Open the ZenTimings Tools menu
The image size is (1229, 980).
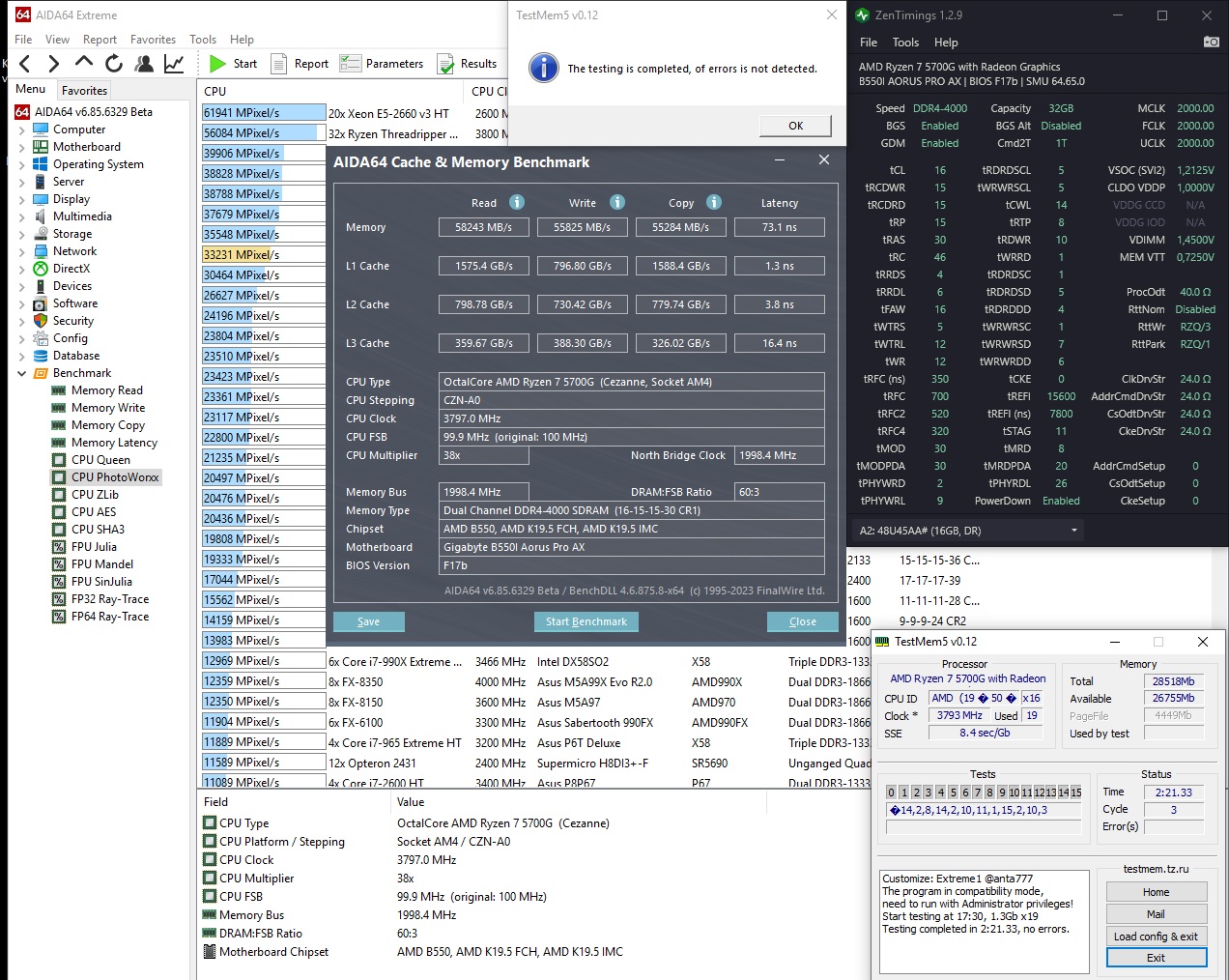click(x=905, y=43)
